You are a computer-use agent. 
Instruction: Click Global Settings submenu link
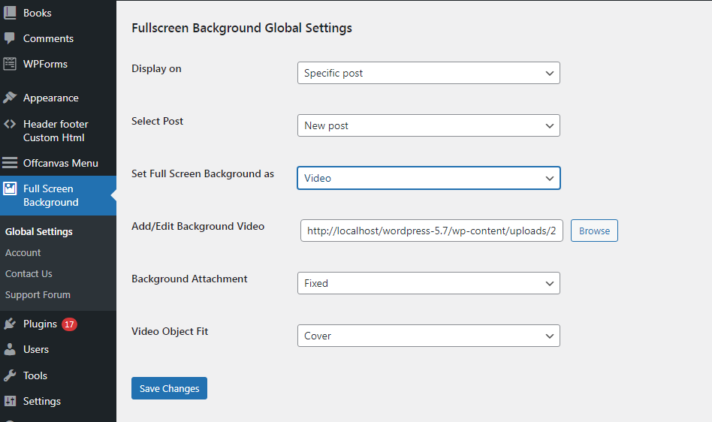[39, 231]
